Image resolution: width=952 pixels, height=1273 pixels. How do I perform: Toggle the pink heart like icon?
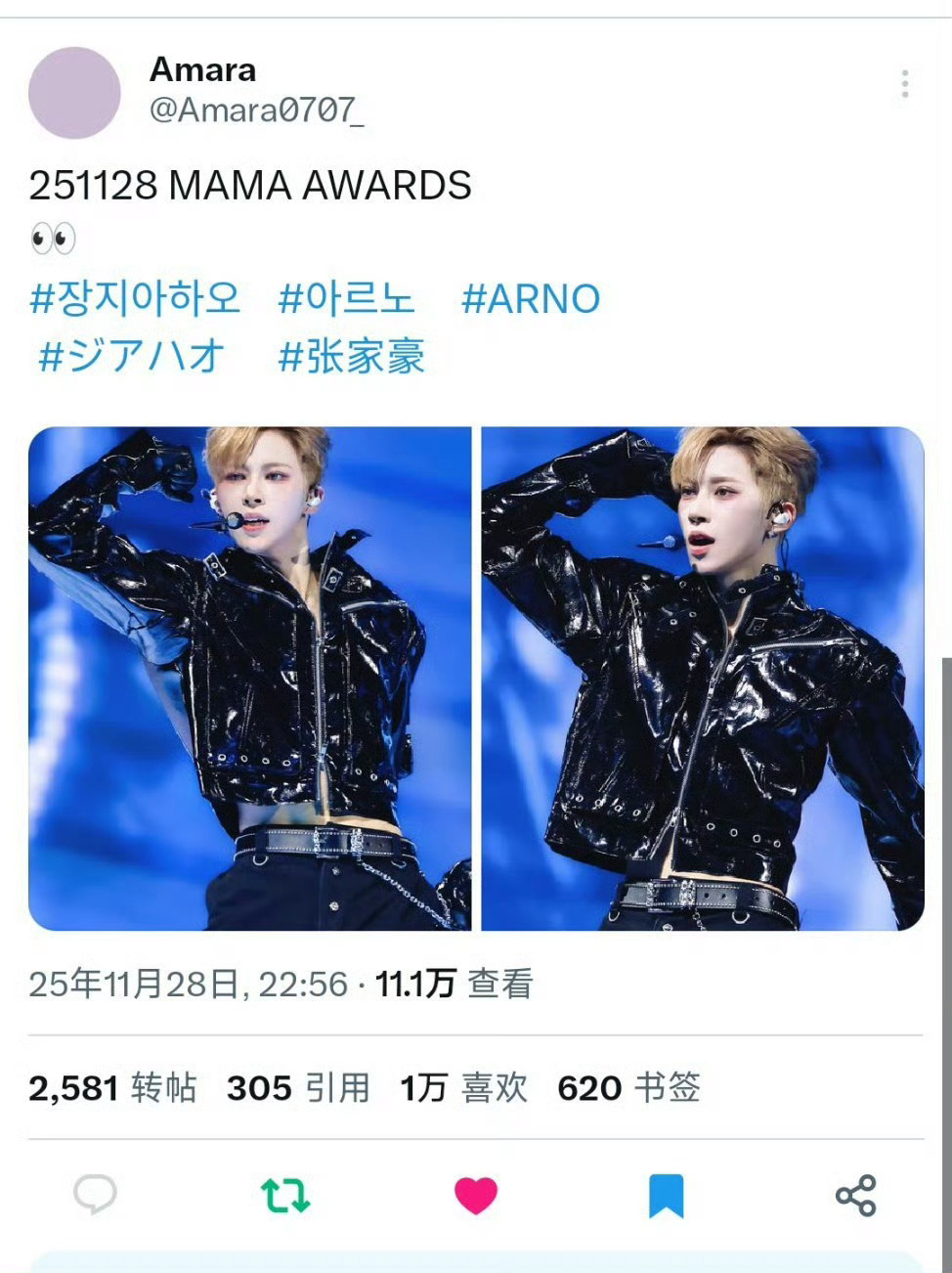tap(476, 1195)
